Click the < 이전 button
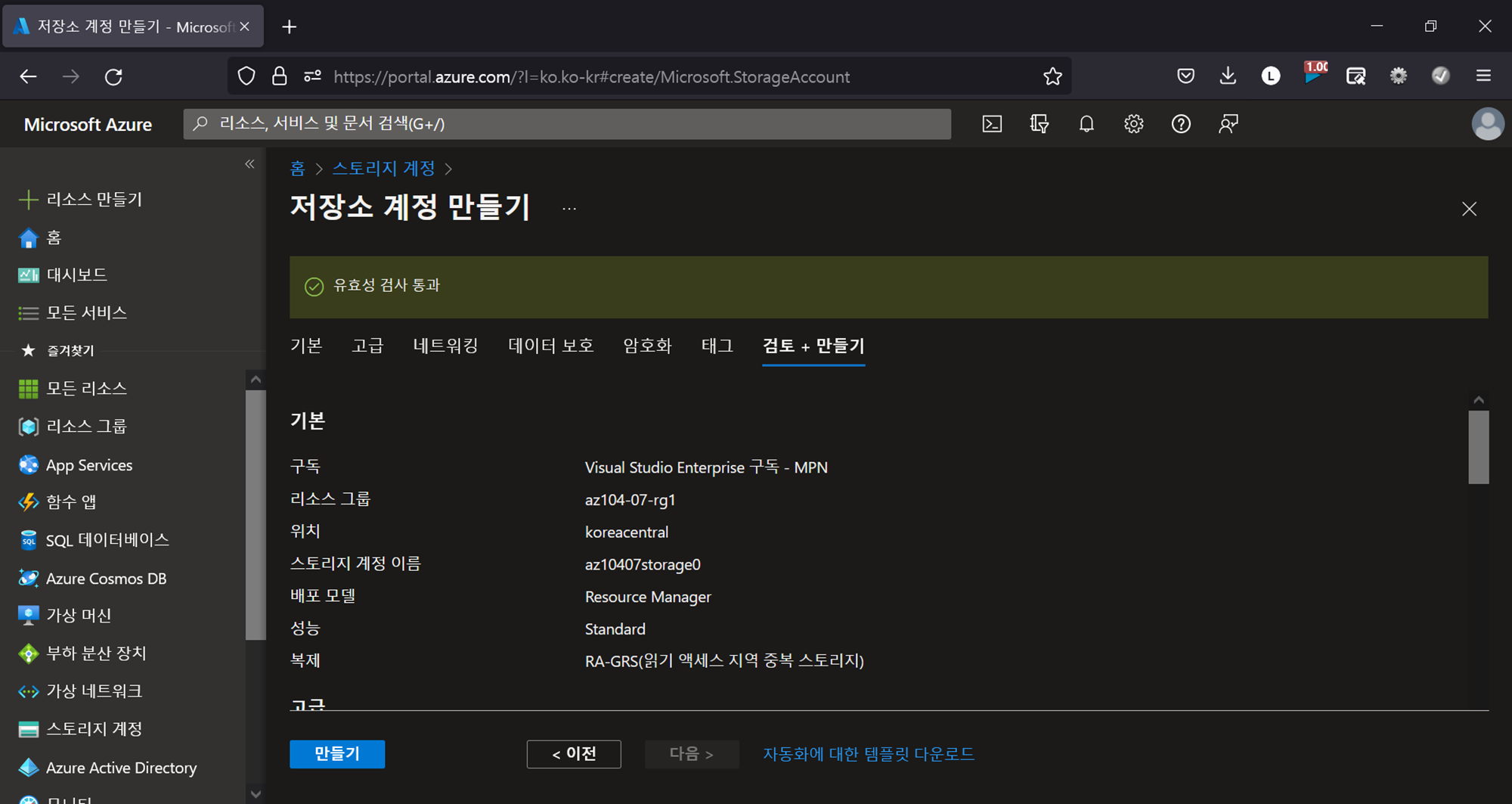The width and height of the screenshot is (1512, 804). click(x=574, y=754)
